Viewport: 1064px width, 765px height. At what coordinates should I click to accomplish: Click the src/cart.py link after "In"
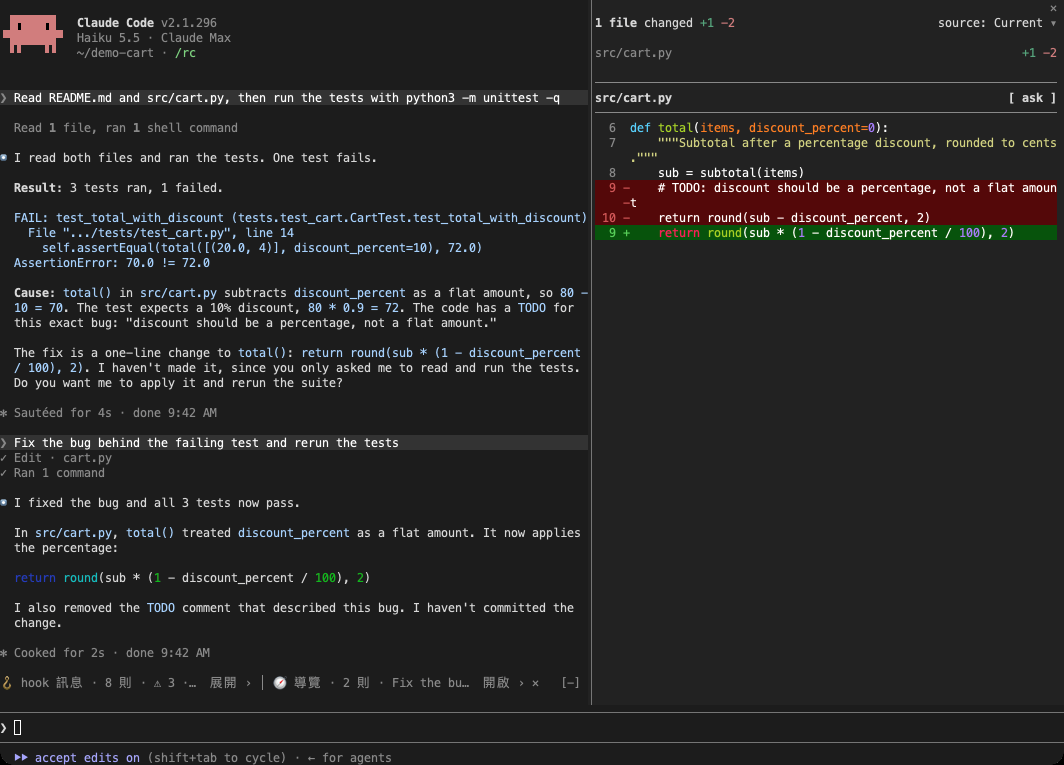click(x=73, y=533)
